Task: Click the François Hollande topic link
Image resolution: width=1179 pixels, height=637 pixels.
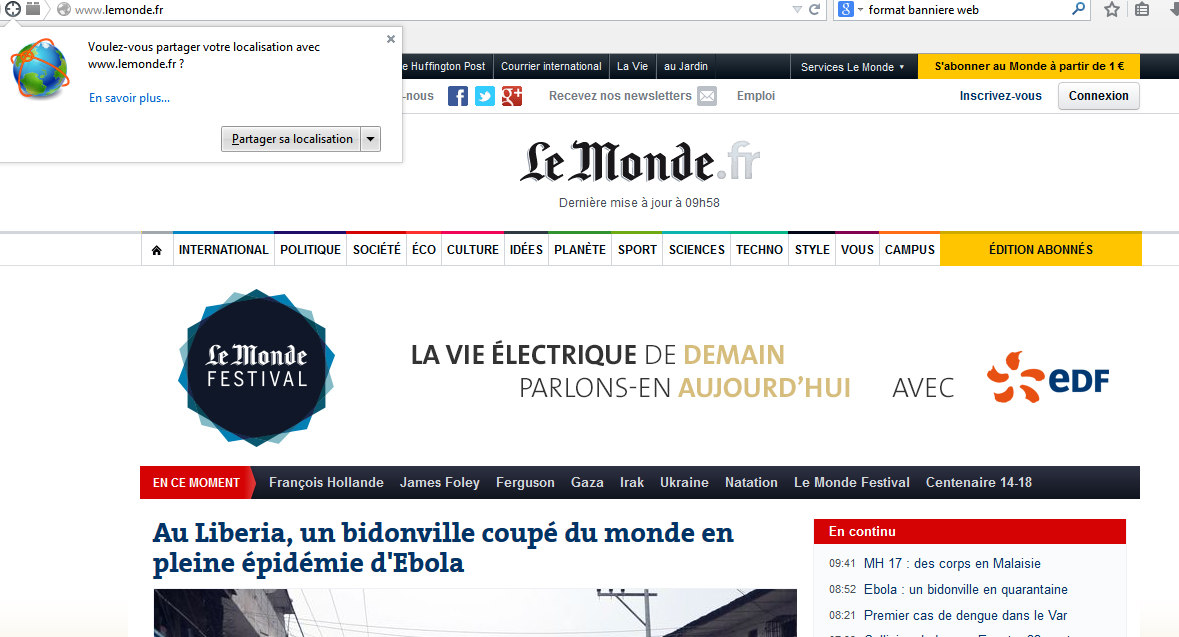Action: (326, 483)
